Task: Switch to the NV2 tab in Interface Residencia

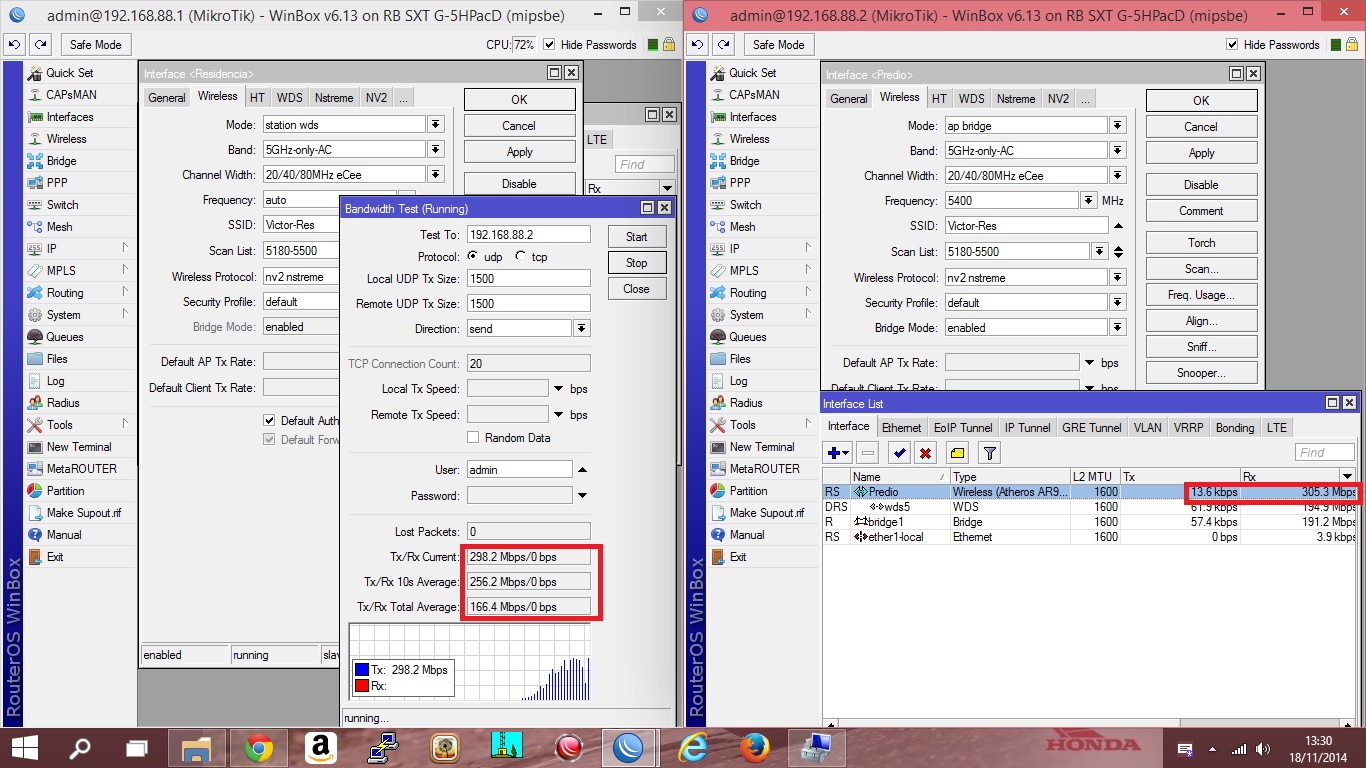Action: (376, 98)
